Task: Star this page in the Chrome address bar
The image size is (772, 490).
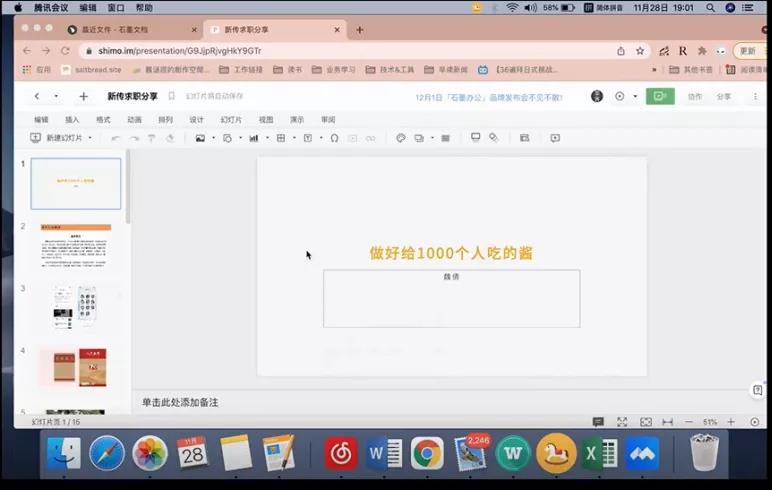Action: (640, 50)
